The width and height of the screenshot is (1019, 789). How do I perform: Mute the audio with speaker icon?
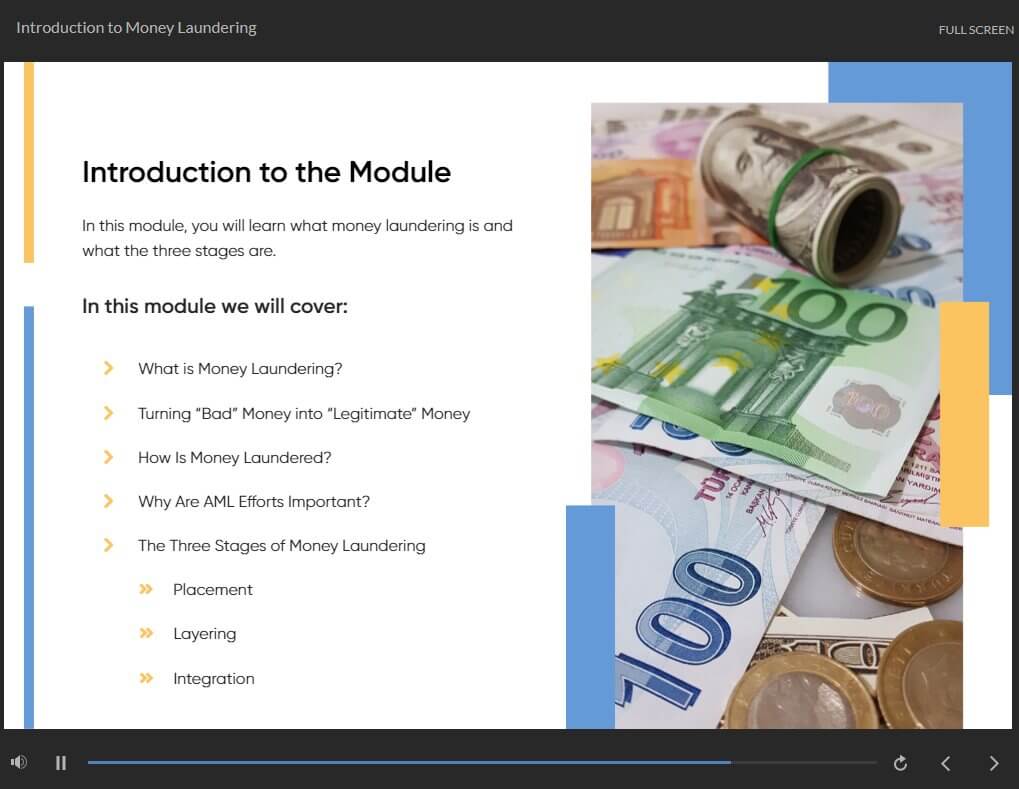point(19,762)
